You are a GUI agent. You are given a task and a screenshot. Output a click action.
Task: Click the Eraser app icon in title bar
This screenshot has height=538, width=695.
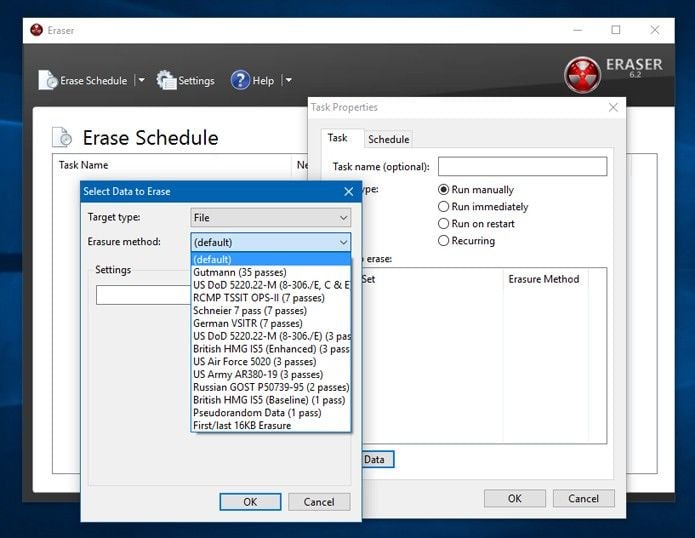point(36,30)
